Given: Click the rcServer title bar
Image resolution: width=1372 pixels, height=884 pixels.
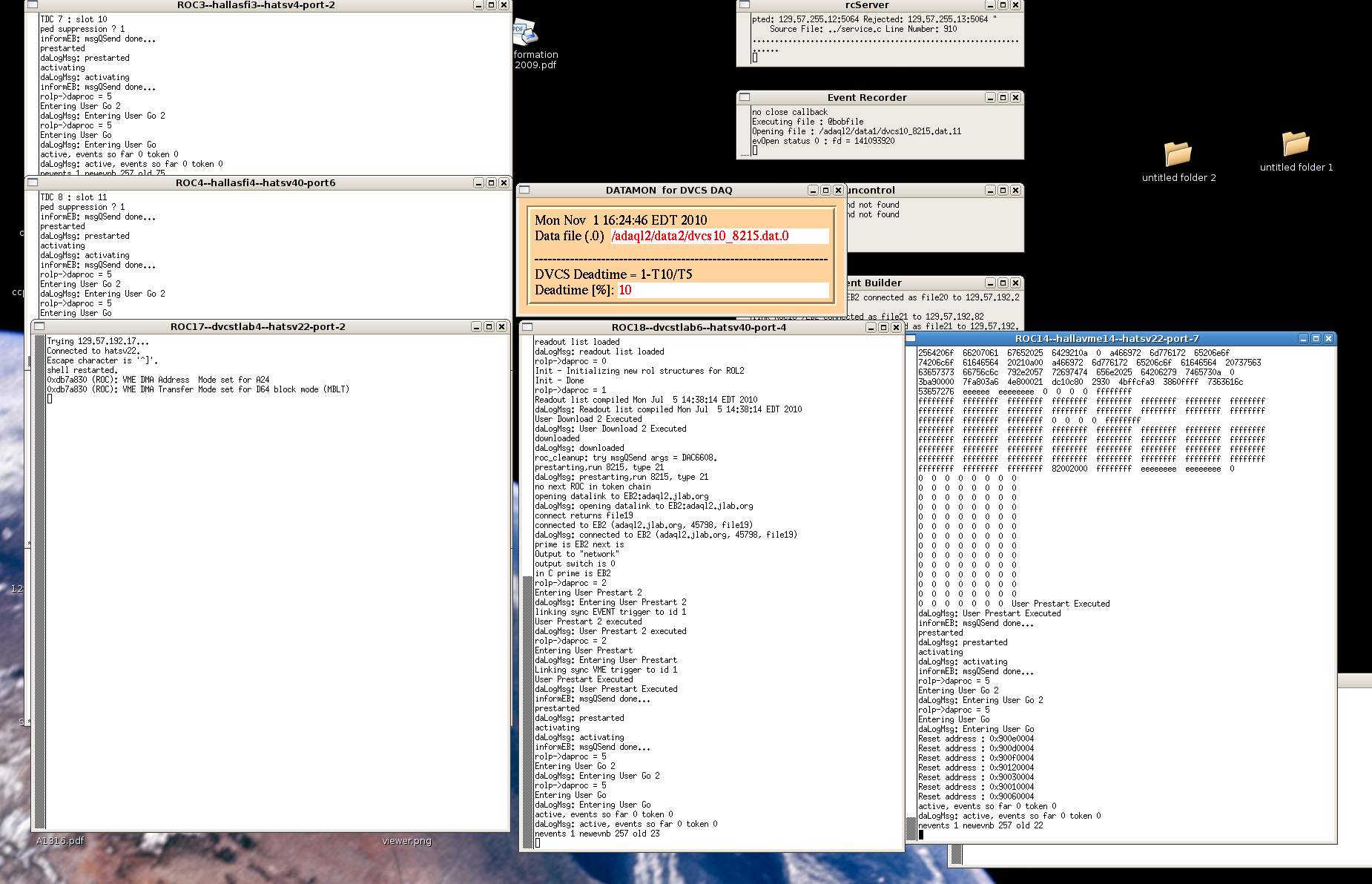Looking at the screenshot, I should 867,4.
